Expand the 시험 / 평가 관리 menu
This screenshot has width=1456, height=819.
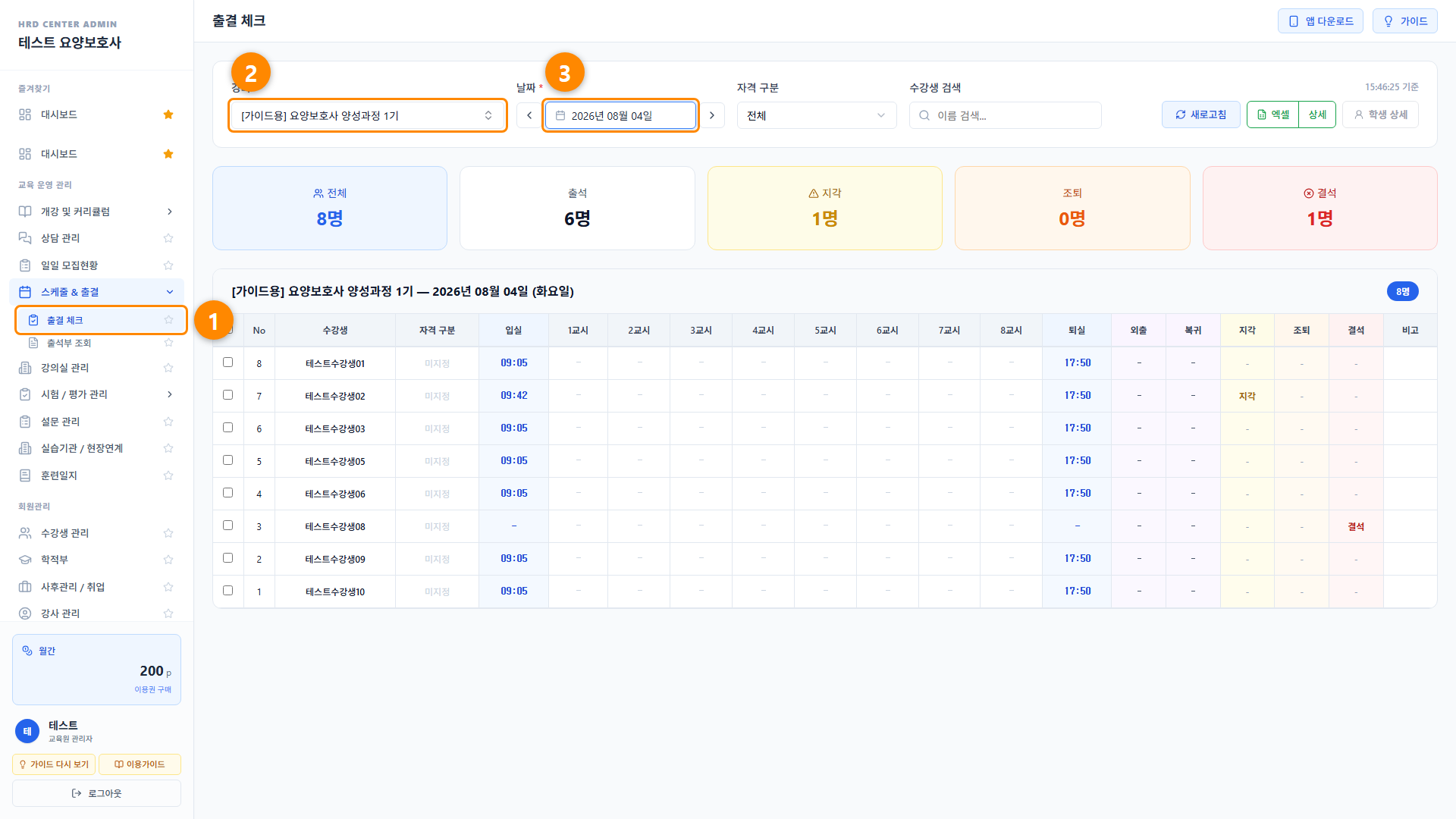coord(97,394)
